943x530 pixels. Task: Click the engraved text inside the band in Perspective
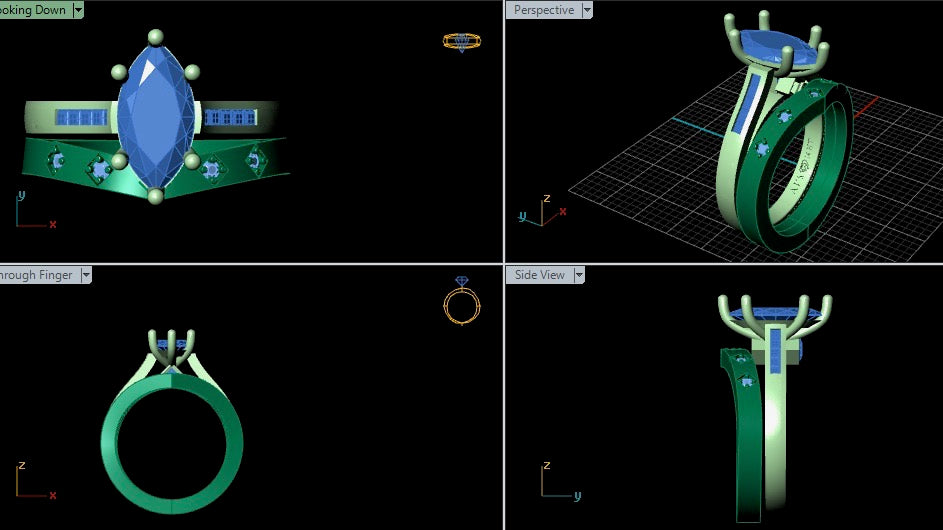803,166
